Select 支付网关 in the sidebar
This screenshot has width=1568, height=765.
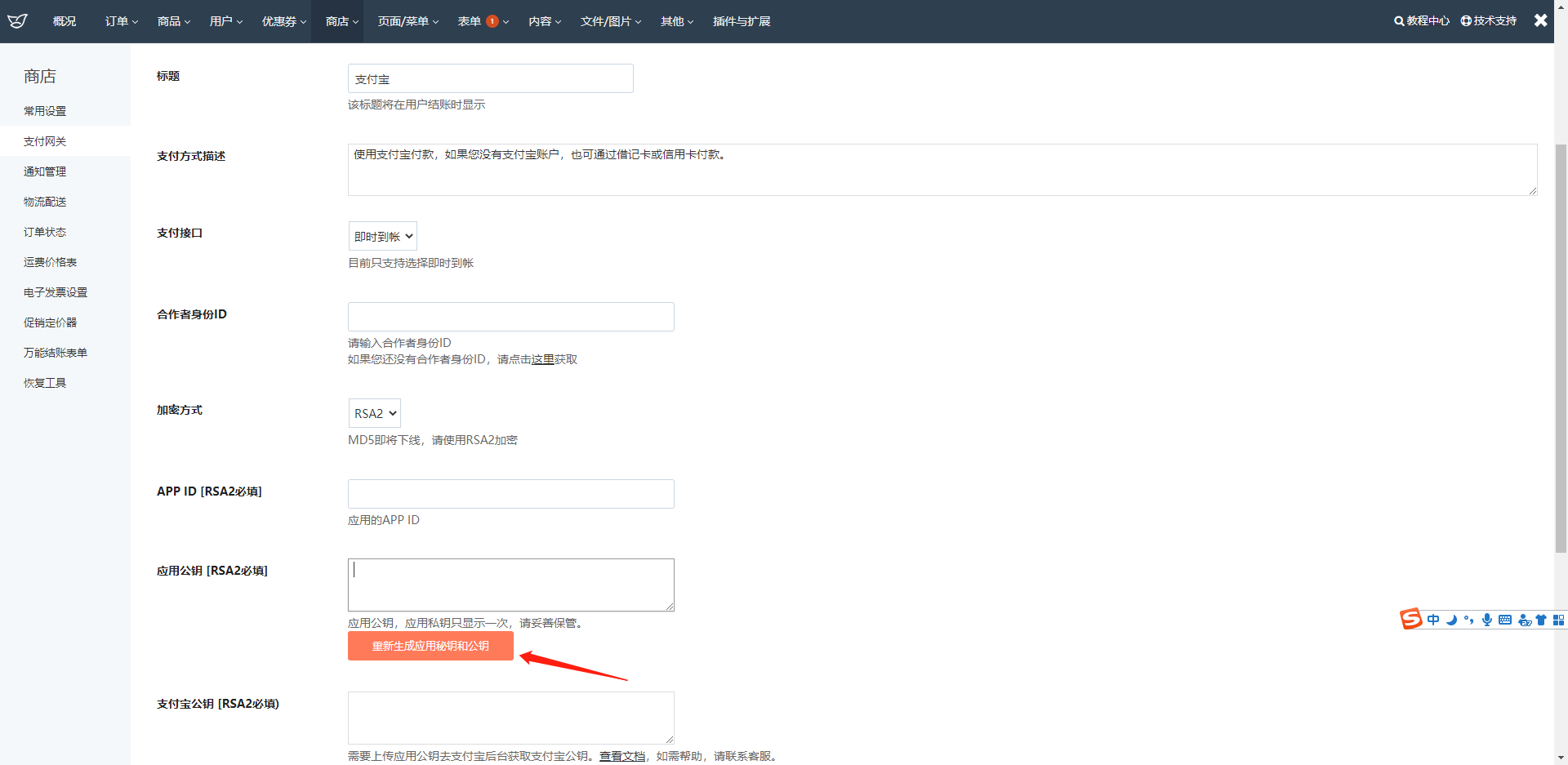pyautogui.click(x=65, y=141)
